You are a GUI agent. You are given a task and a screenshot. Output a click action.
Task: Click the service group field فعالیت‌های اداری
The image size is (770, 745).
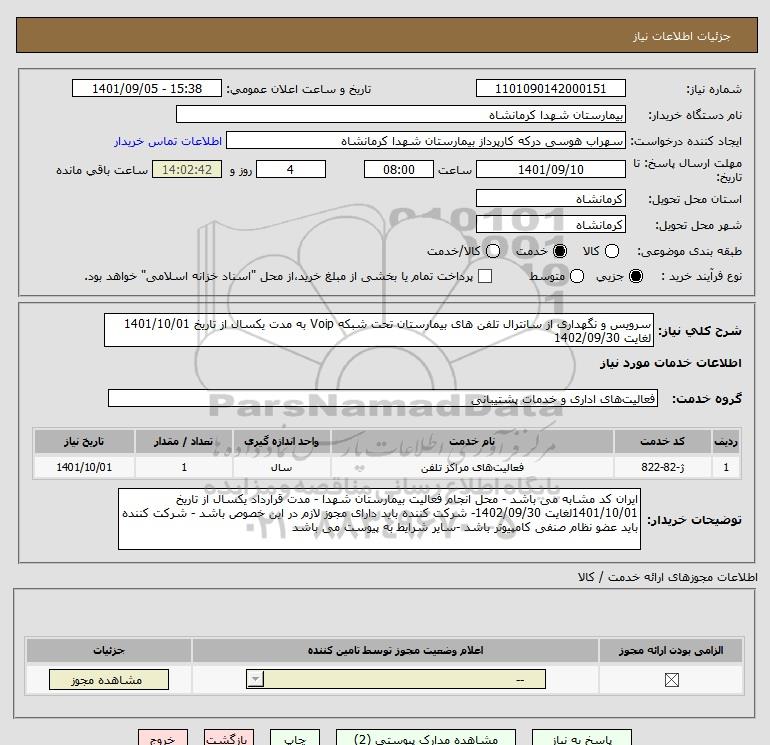(x=383, y=398)
